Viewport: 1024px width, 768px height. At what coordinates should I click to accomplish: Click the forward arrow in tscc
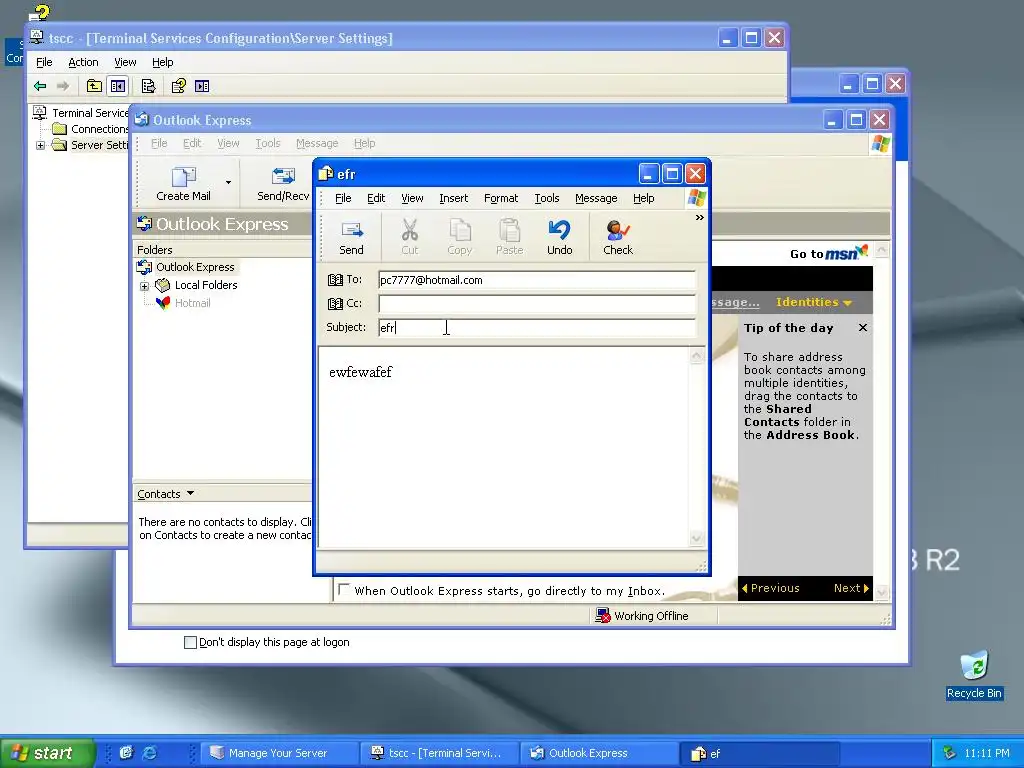(x=63, y=86)
